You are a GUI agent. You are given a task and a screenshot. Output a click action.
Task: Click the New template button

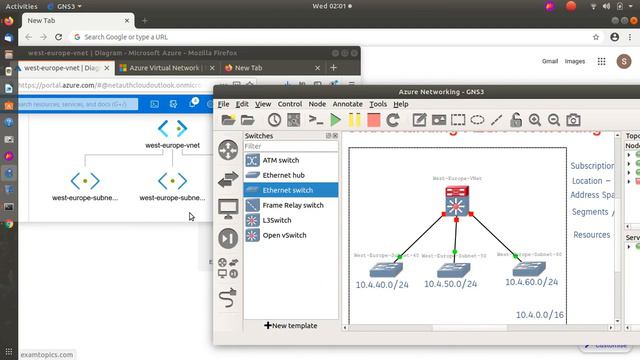[x=291, y=326]
